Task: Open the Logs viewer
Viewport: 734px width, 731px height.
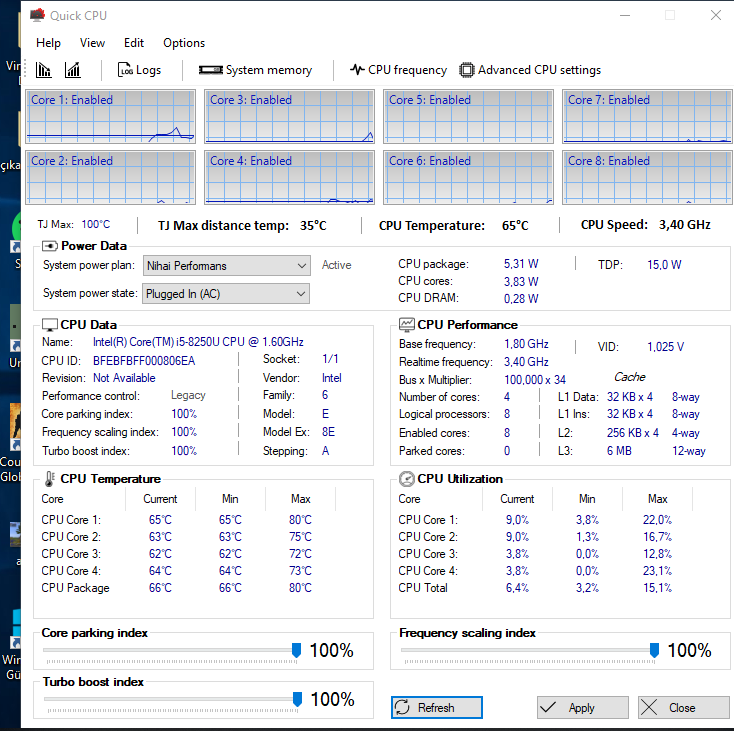Action: click(139, 70)
